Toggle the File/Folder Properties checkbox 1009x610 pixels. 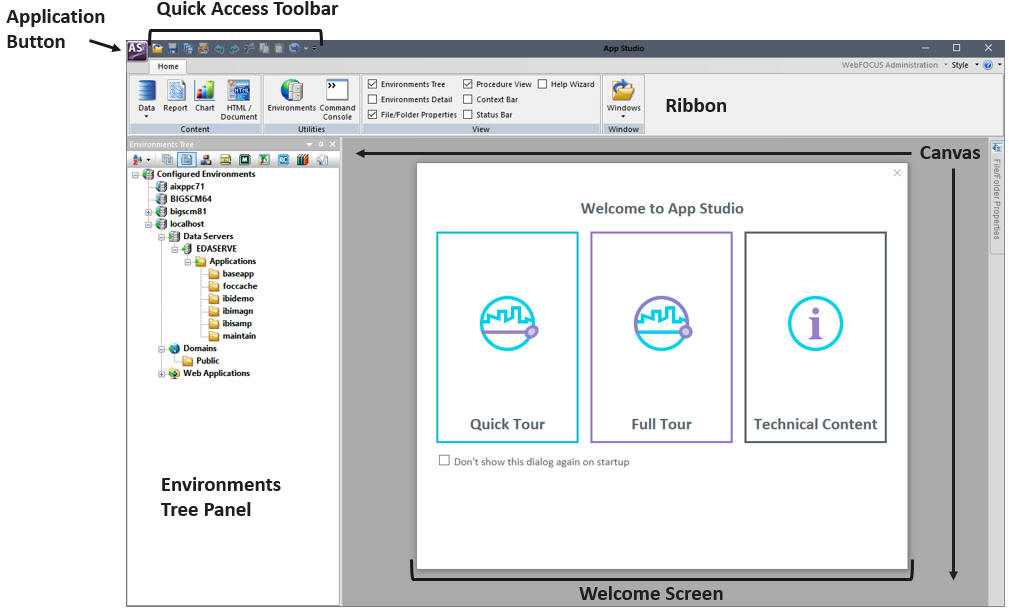click(372, 115)
